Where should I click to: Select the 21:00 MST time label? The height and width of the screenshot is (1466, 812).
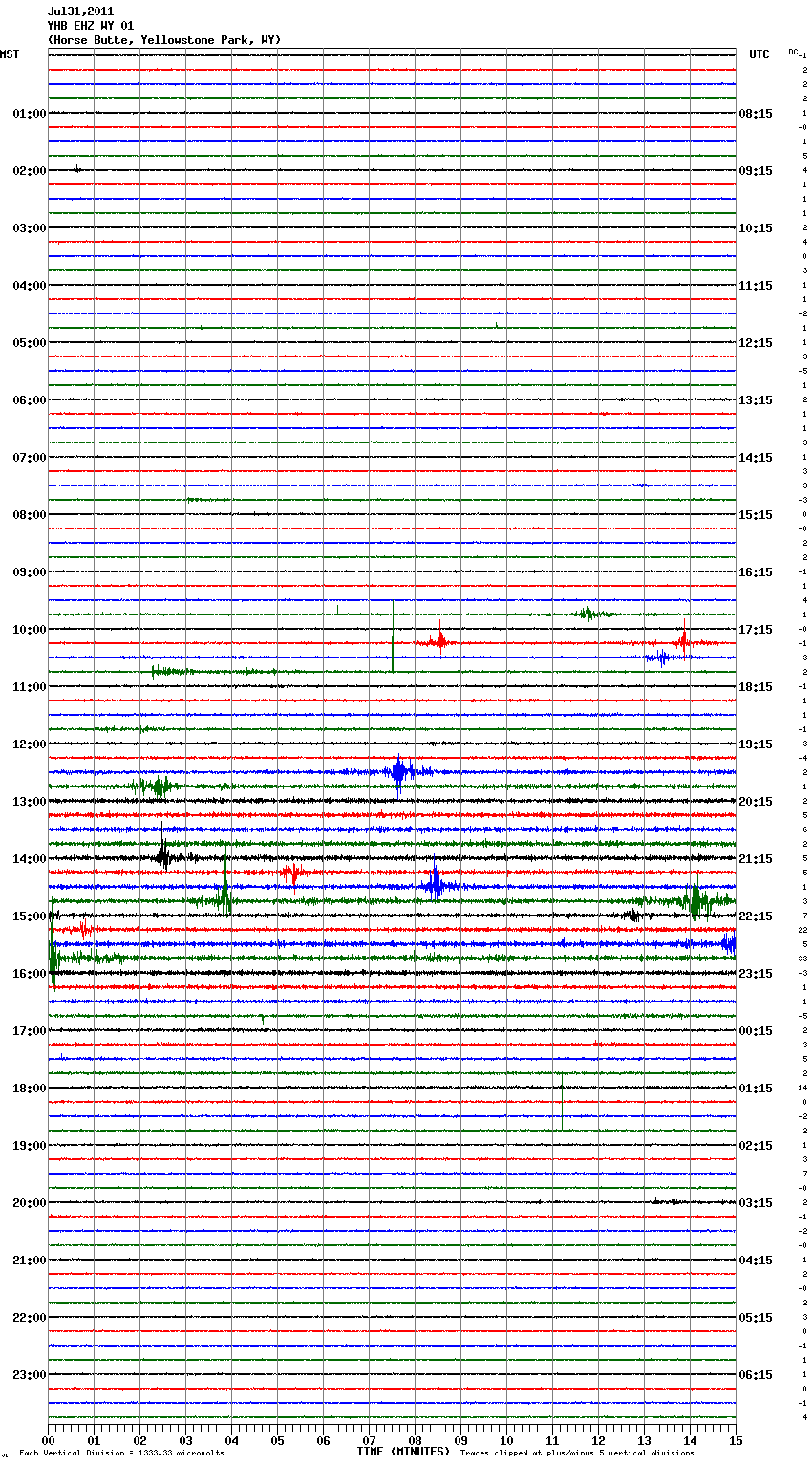[29, 1261]
